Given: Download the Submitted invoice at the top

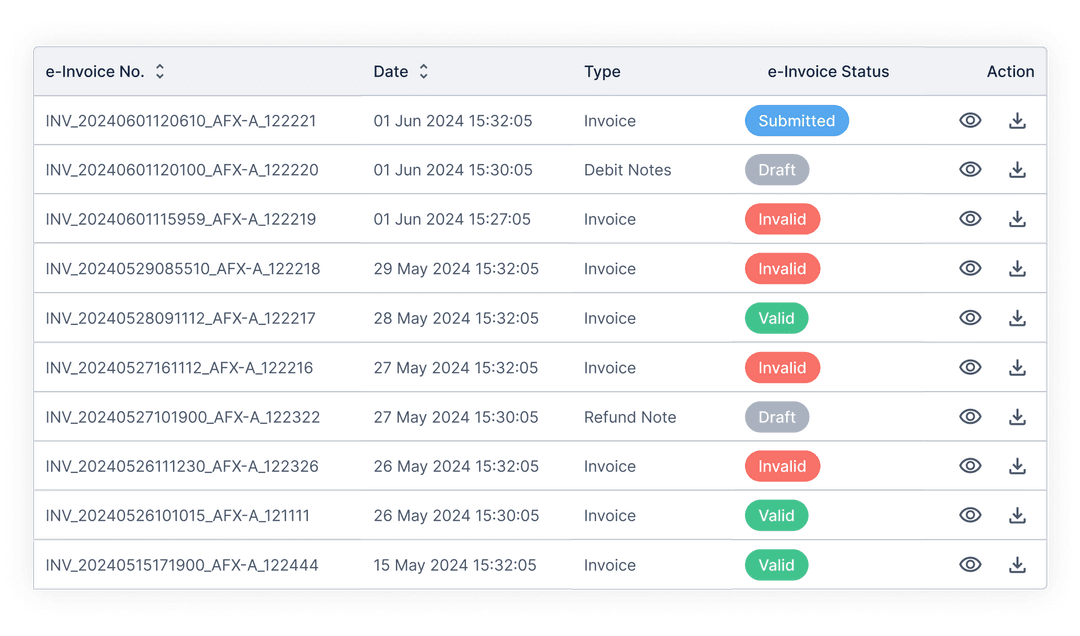Looking at the screenshot, I should 1017,120.
